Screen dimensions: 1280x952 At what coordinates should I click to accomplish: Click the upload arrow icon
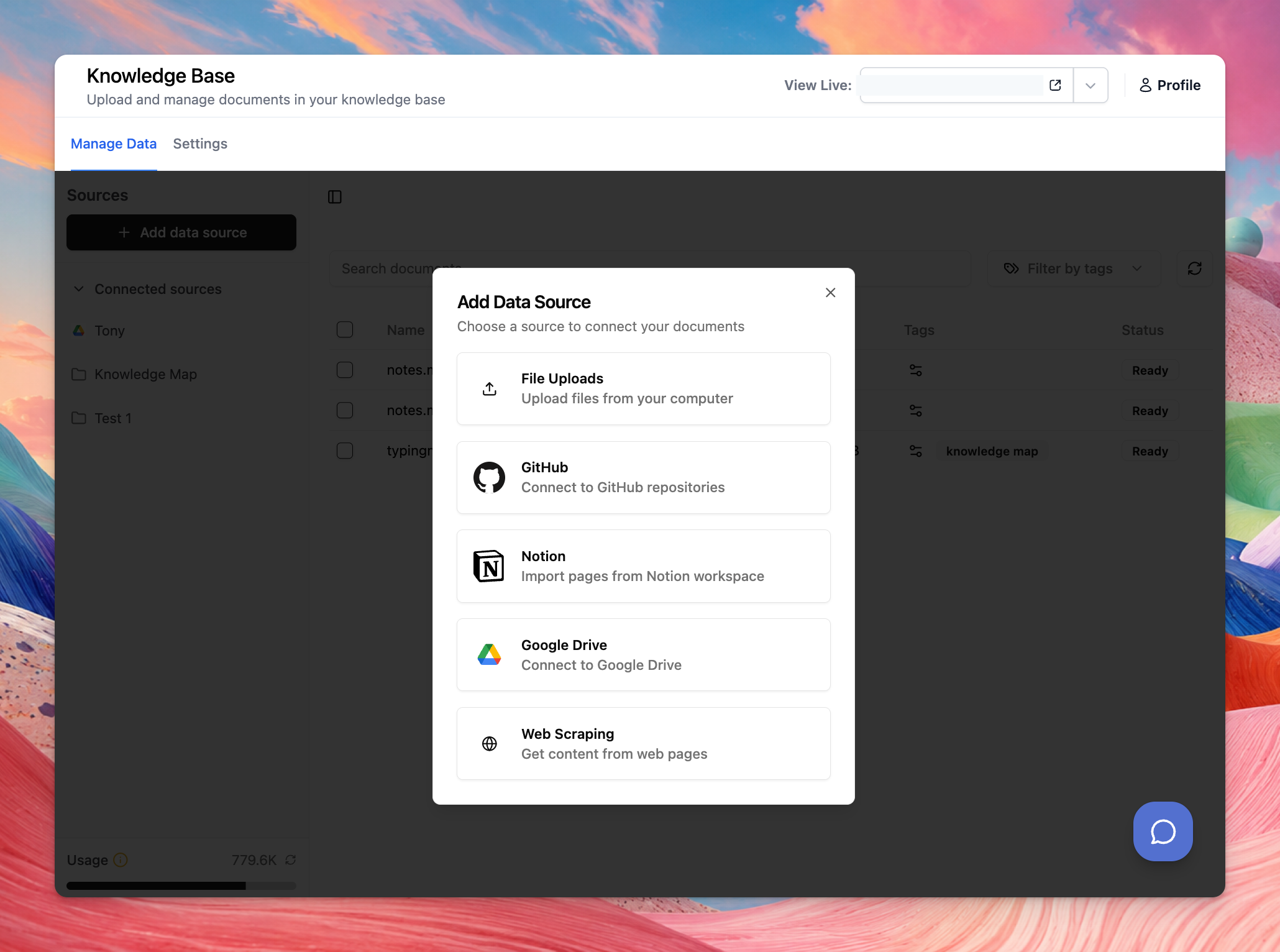point(490,389)
